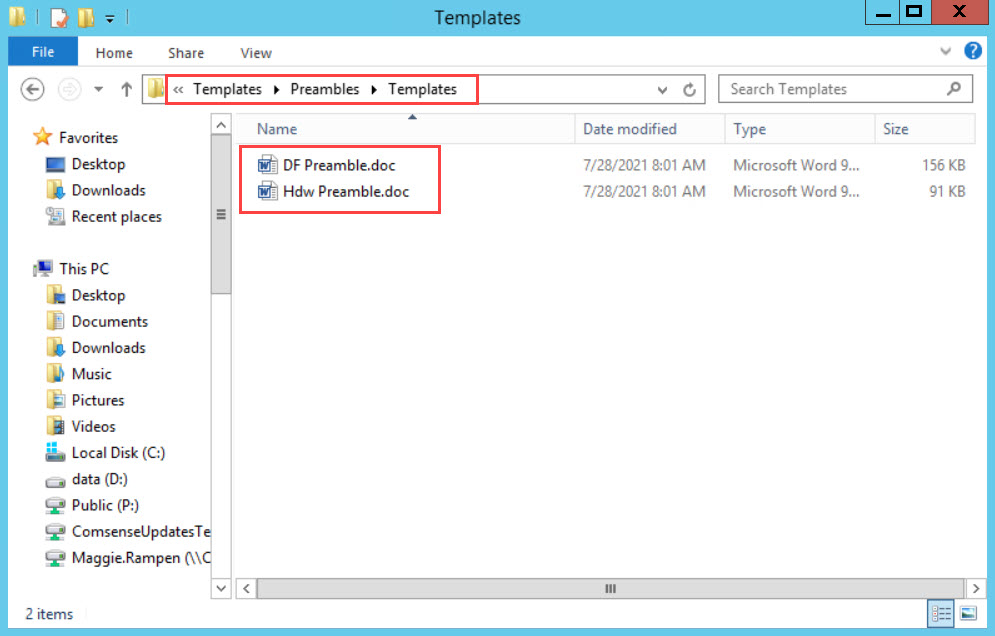The height and width of the screenshot is (636, 995).
Task: Refresh the Templates folder view
Action: click(689, 89)
